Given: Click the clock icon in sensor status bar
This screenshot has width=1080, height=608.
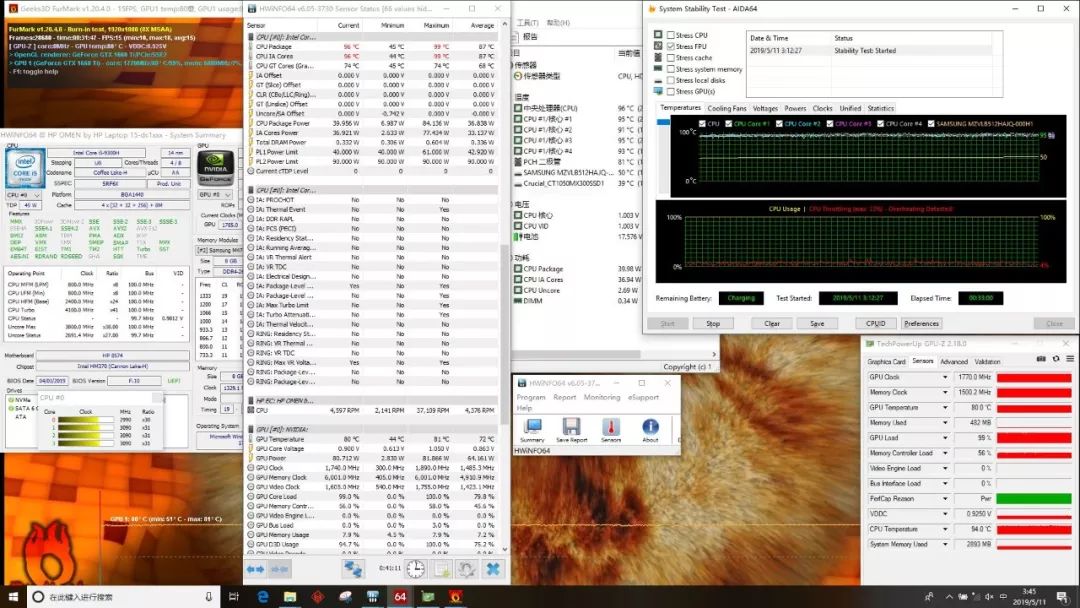Looking at the screenshot, I should 414,568.
